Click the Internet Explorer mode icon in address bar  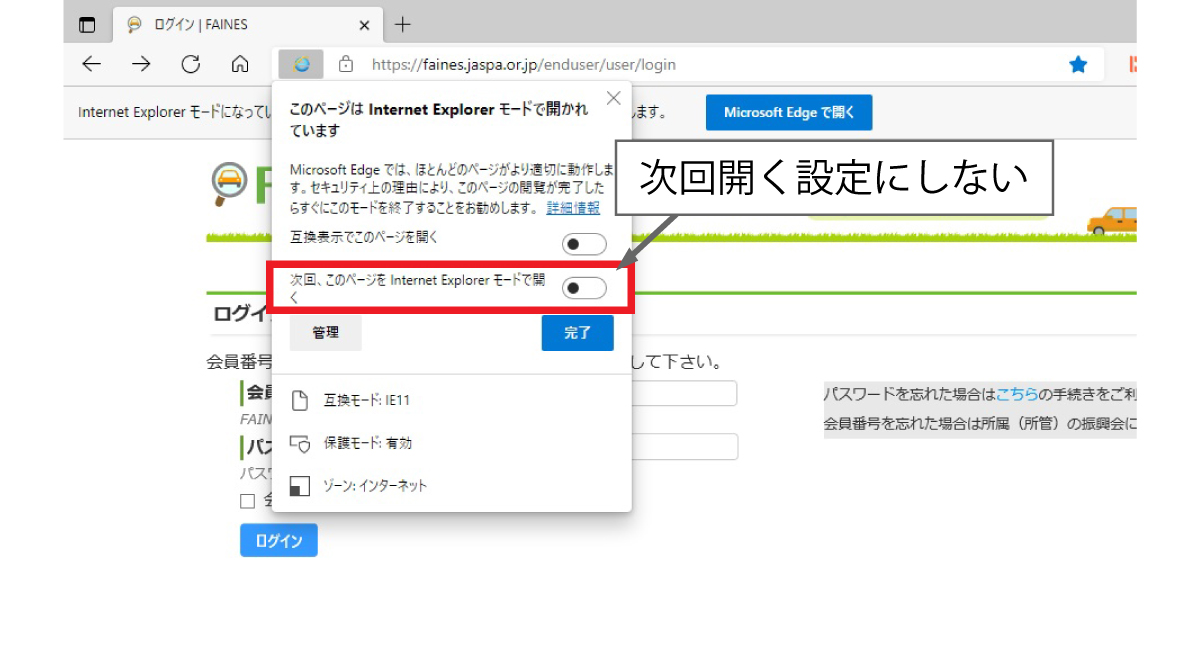tap(301, 65)
